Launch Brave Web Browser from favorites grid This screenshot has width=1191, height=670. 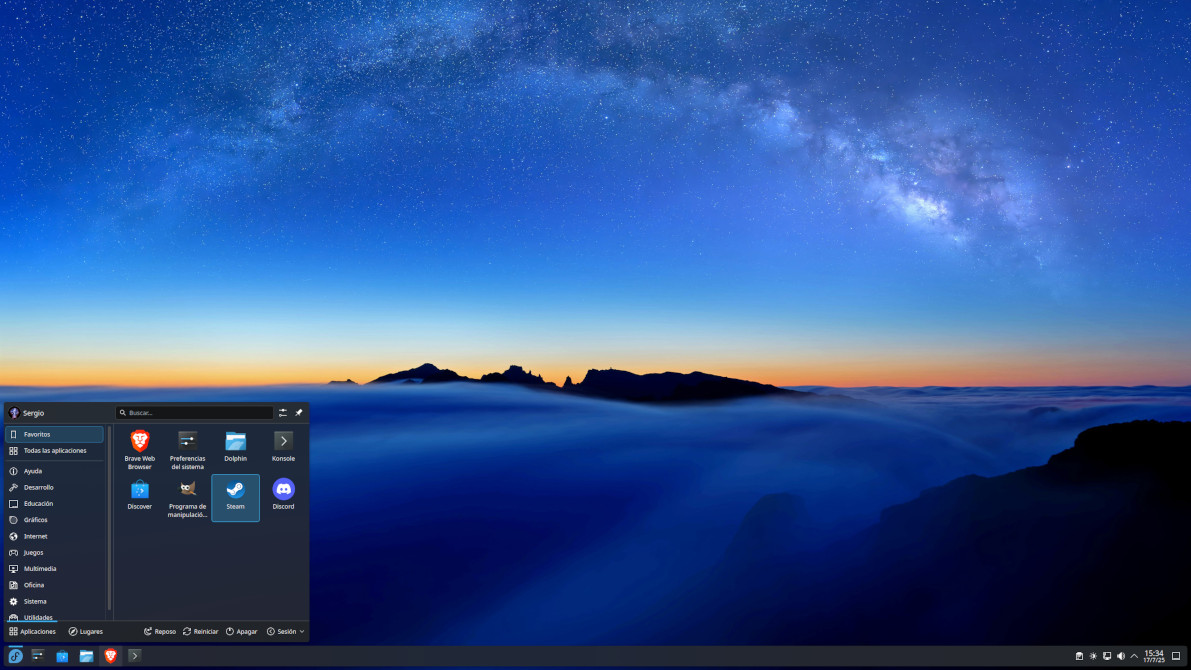(140, 449)
